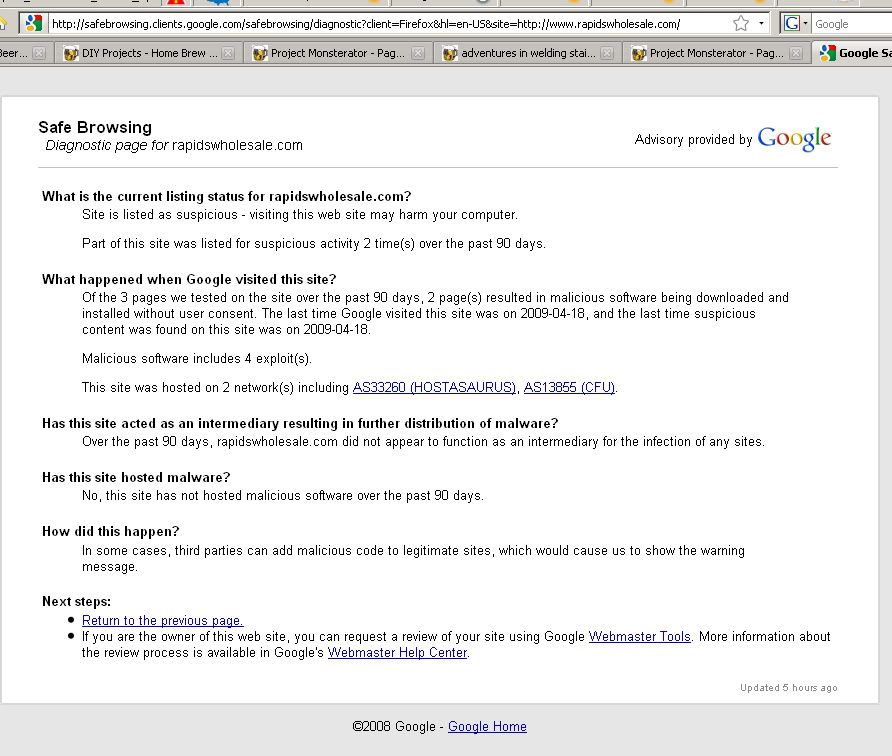Switch to adventures in welding tab

pos(528,53)
